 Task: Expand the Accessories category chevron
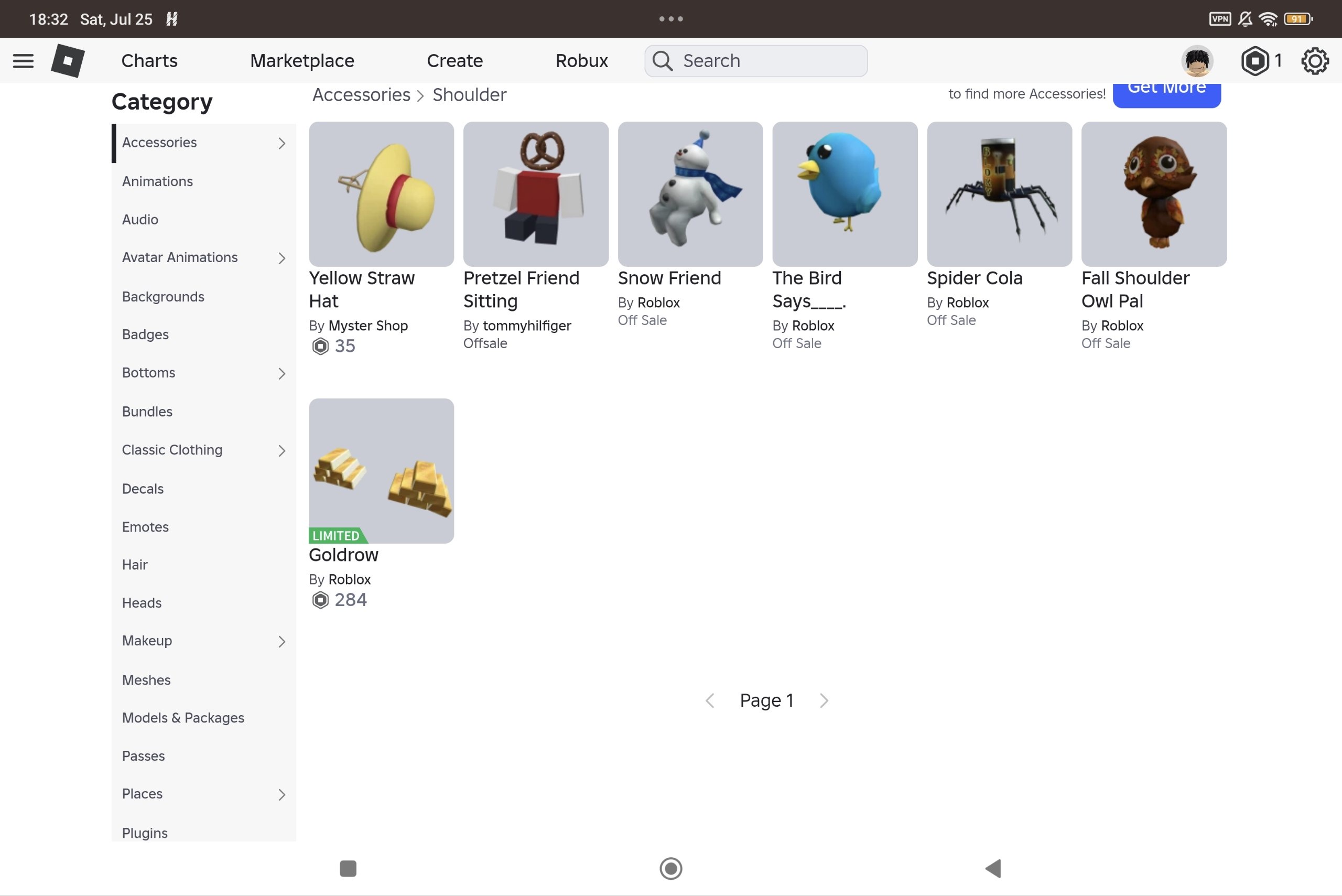[x=282, y=143]
